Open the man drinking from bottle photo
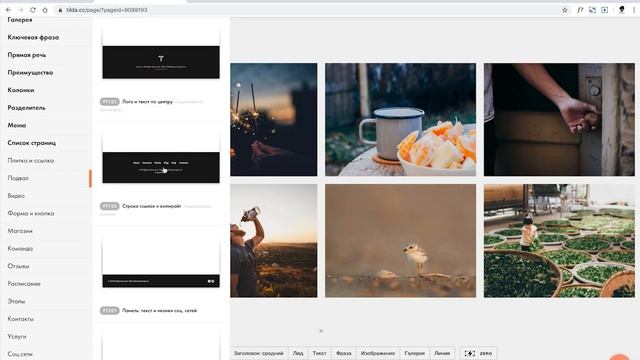 [x=273, y=240]
